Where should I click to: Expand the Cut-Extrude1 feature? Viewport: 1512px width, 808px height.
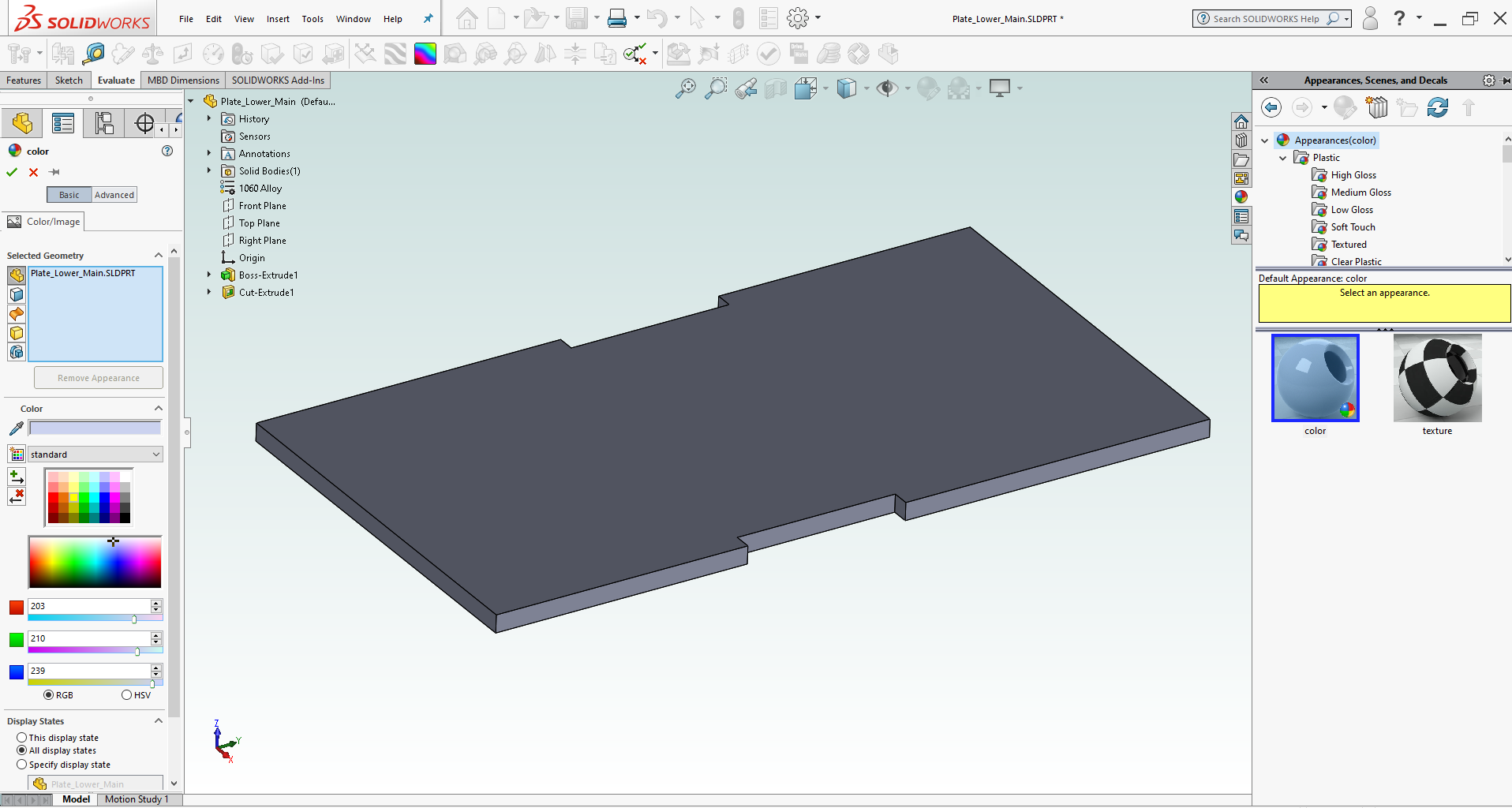[x=209, y=293]
